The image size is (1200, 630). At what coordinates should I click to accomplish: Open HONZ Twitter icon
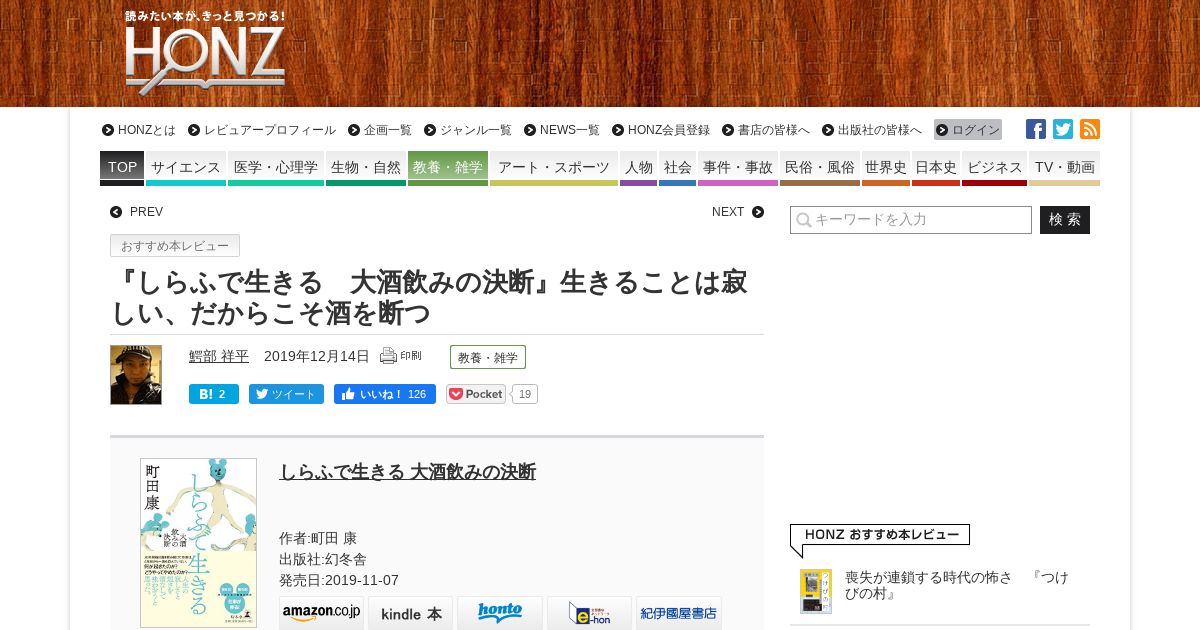click(1063, 129)
